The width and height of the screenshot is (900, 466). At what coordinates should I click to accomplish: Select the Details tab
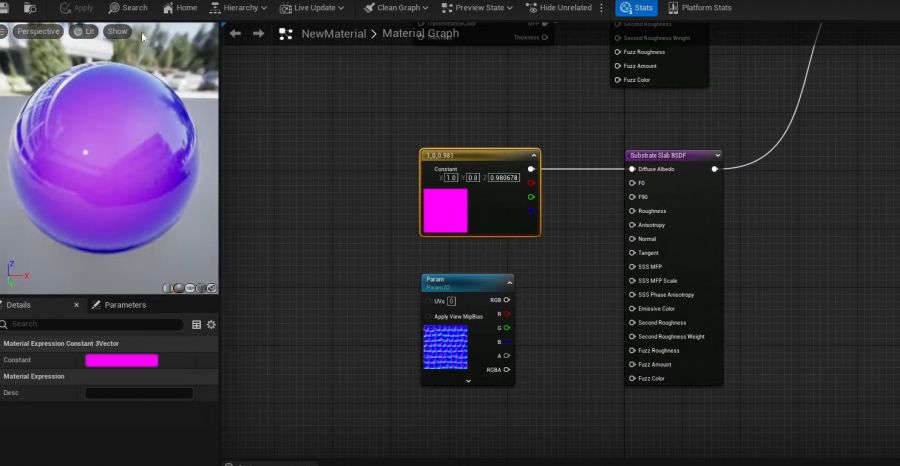pyautogui.click(x=18, y=305)
